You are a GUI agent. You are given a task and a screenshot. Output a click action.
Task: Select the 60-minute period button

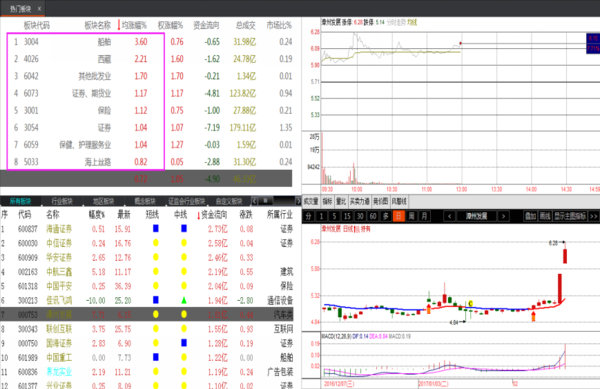coord(373,216)
